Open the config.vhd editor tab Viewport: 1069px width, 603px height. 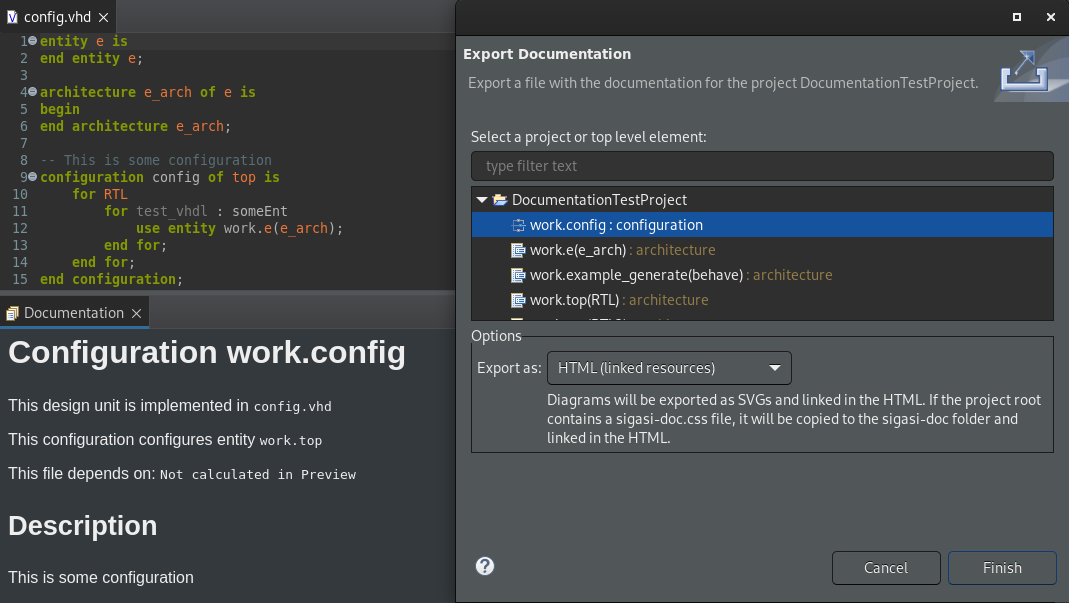[x=57, y=17]
